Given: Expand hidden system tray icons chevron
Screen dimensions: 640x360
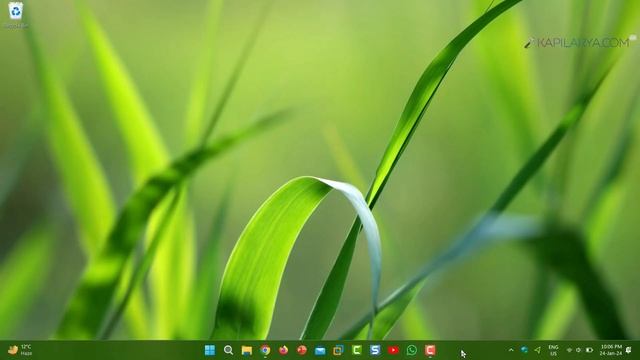Looking at the screenshot, I should click(511, 350).
